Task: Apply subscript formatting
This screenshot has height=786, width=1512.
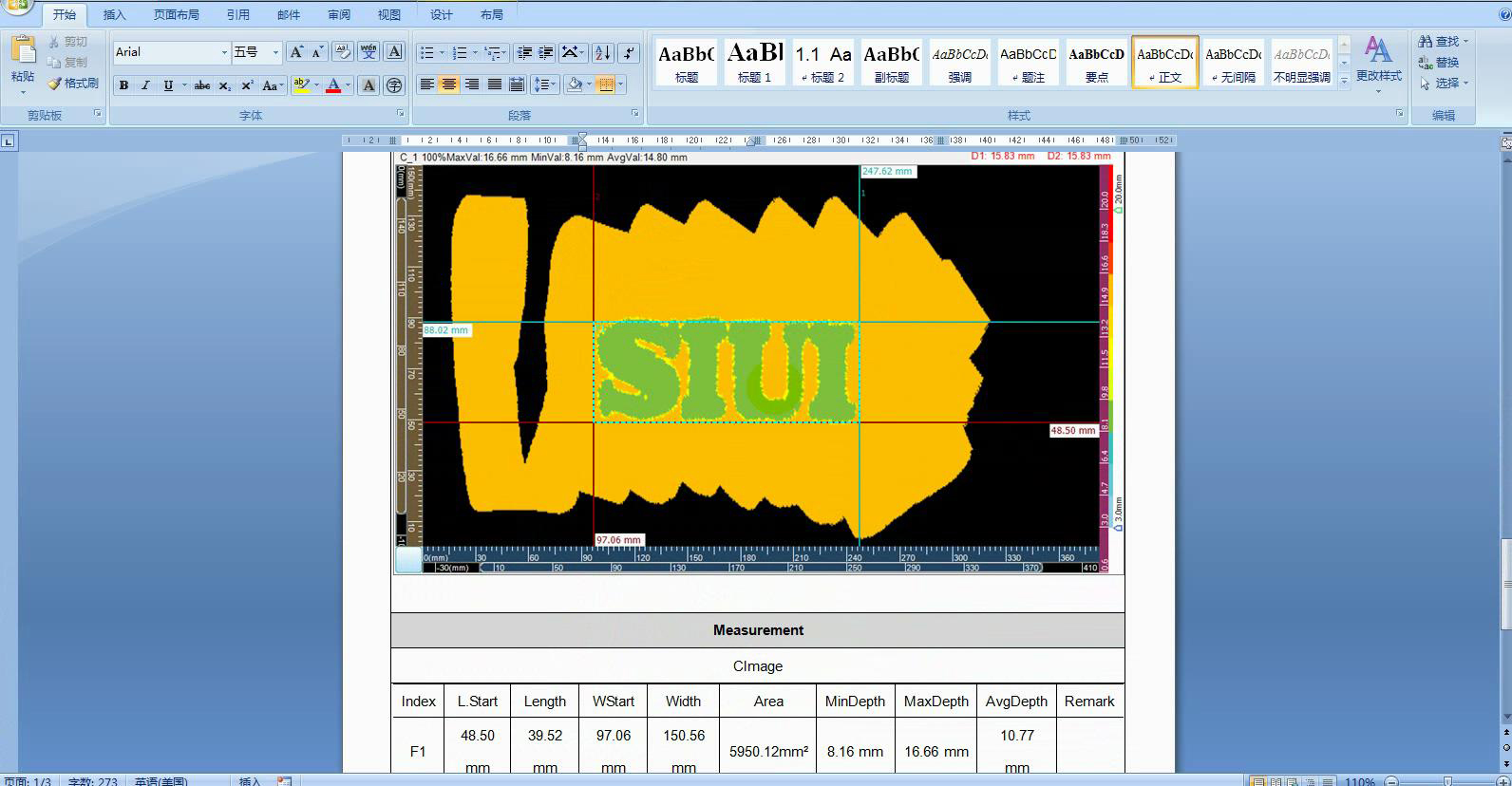Action: click(224, 85)
